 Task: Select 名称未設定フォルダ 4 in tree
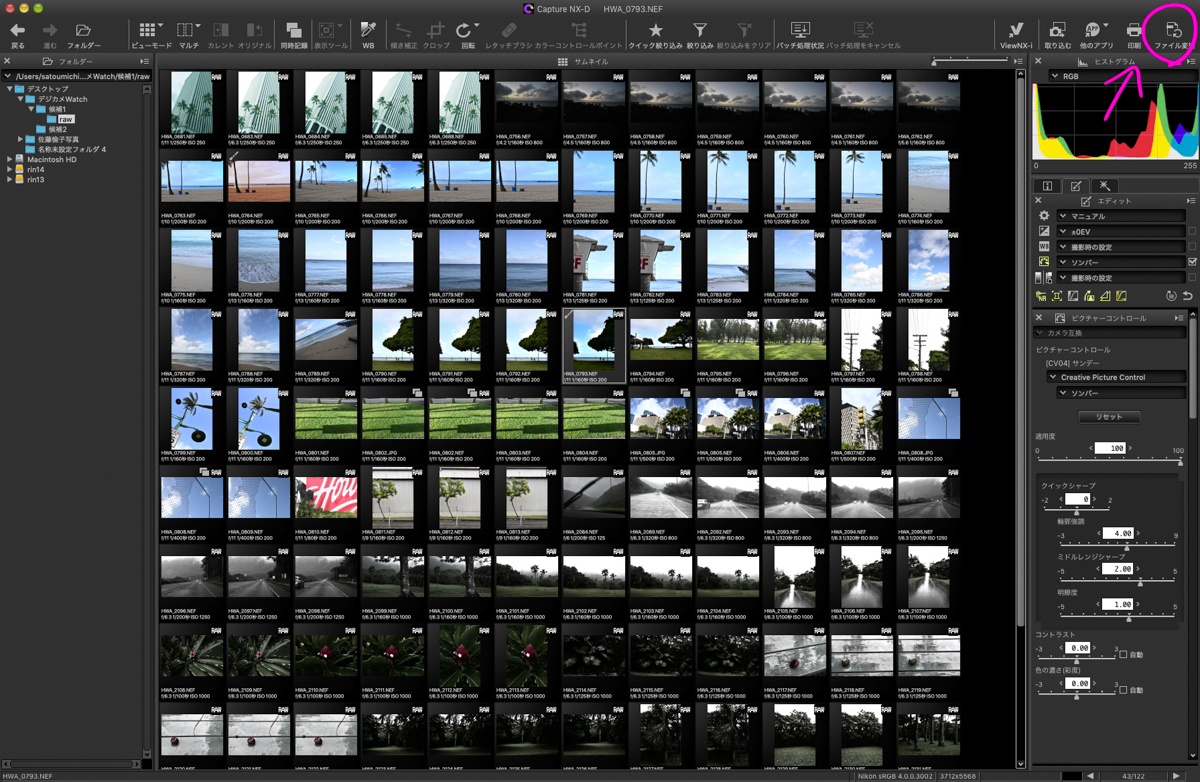pyautogui.click(x=71, y=149)
